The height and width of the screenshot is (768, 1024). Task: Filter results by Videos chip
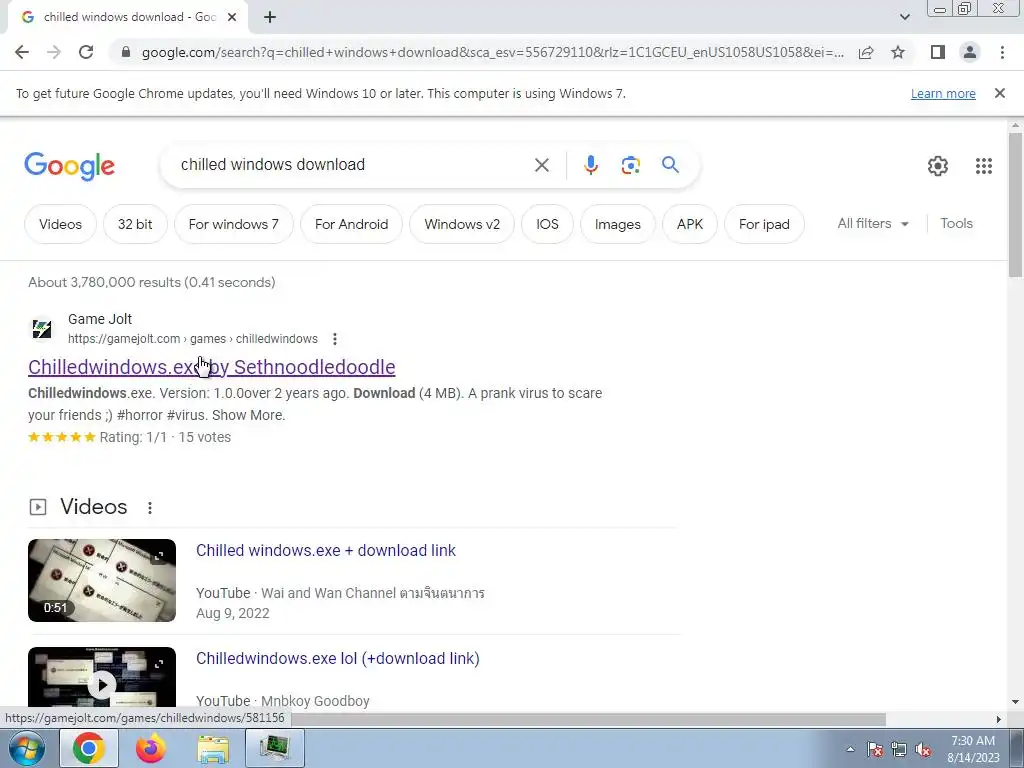click(x=60, y=224)
